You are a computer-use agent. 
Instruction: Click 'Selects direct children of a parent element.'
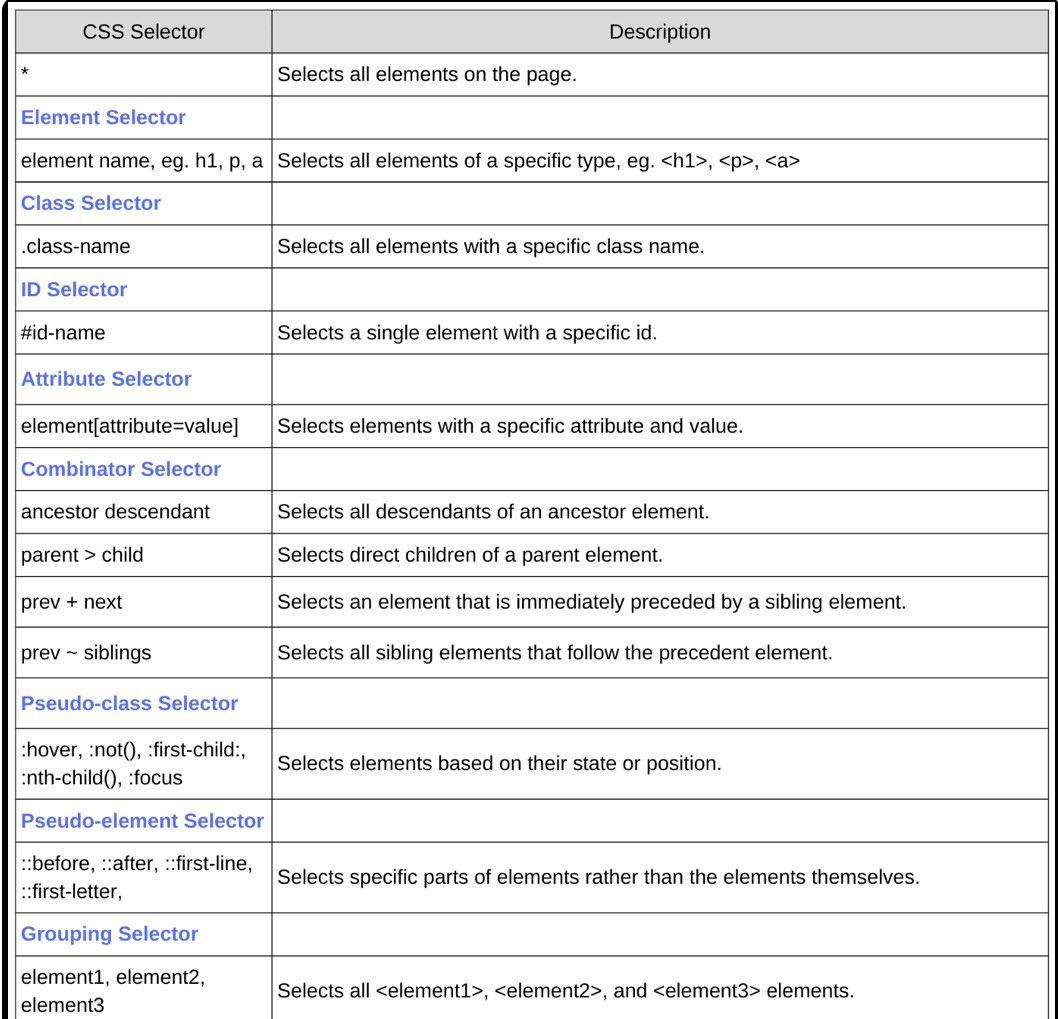click(470, 555)
